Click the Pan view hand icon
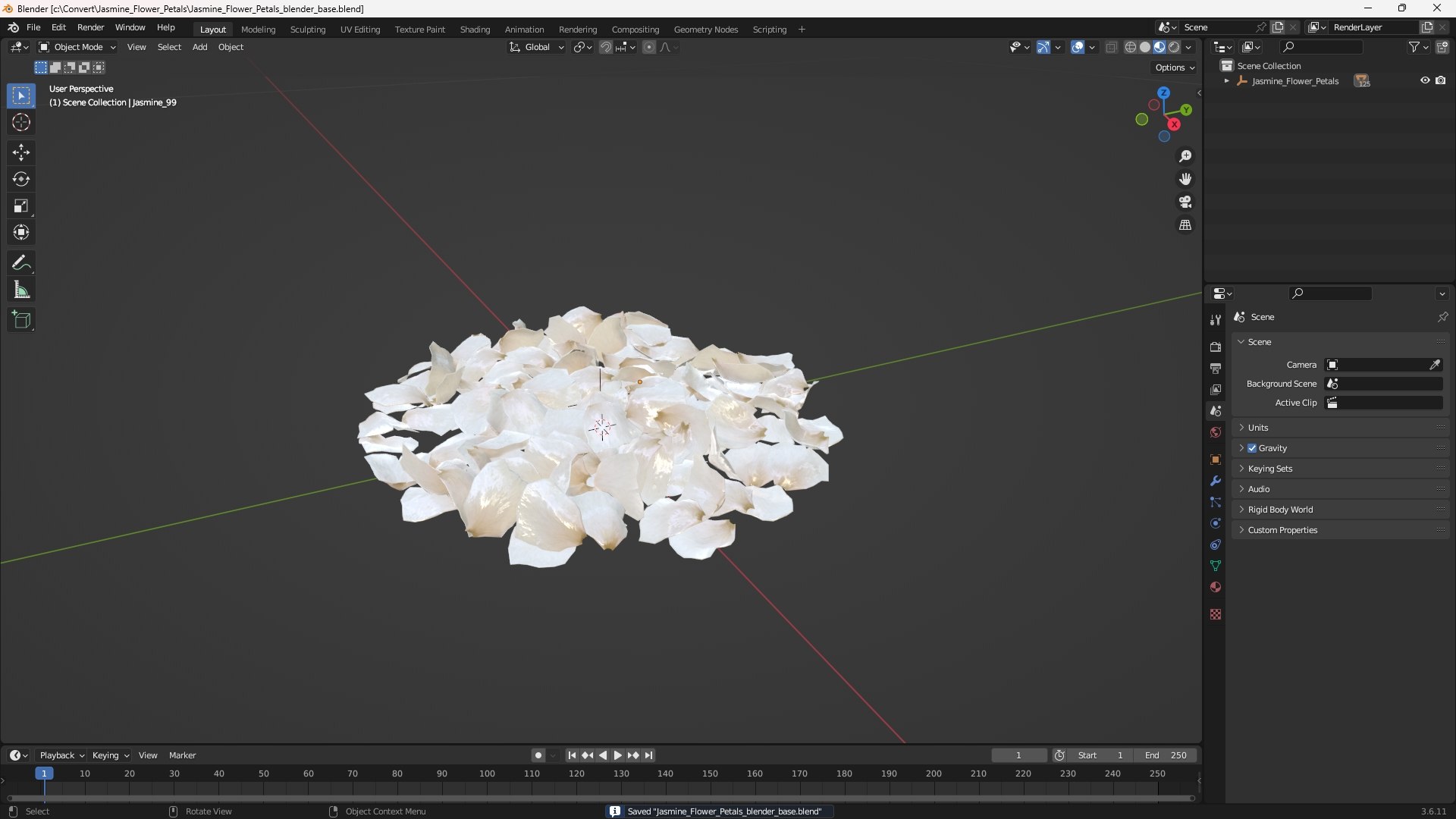 (1185, 179)
